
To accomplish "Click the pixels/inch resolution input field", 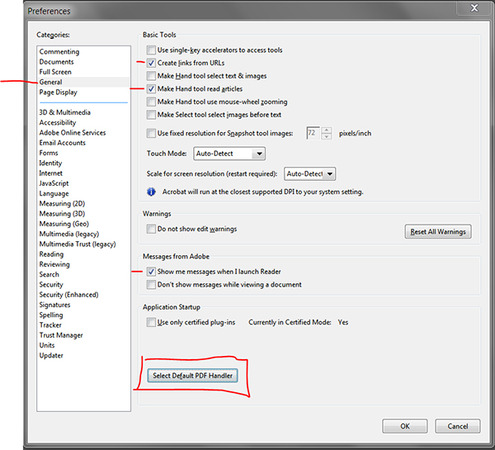I will [x=313, y=133].
